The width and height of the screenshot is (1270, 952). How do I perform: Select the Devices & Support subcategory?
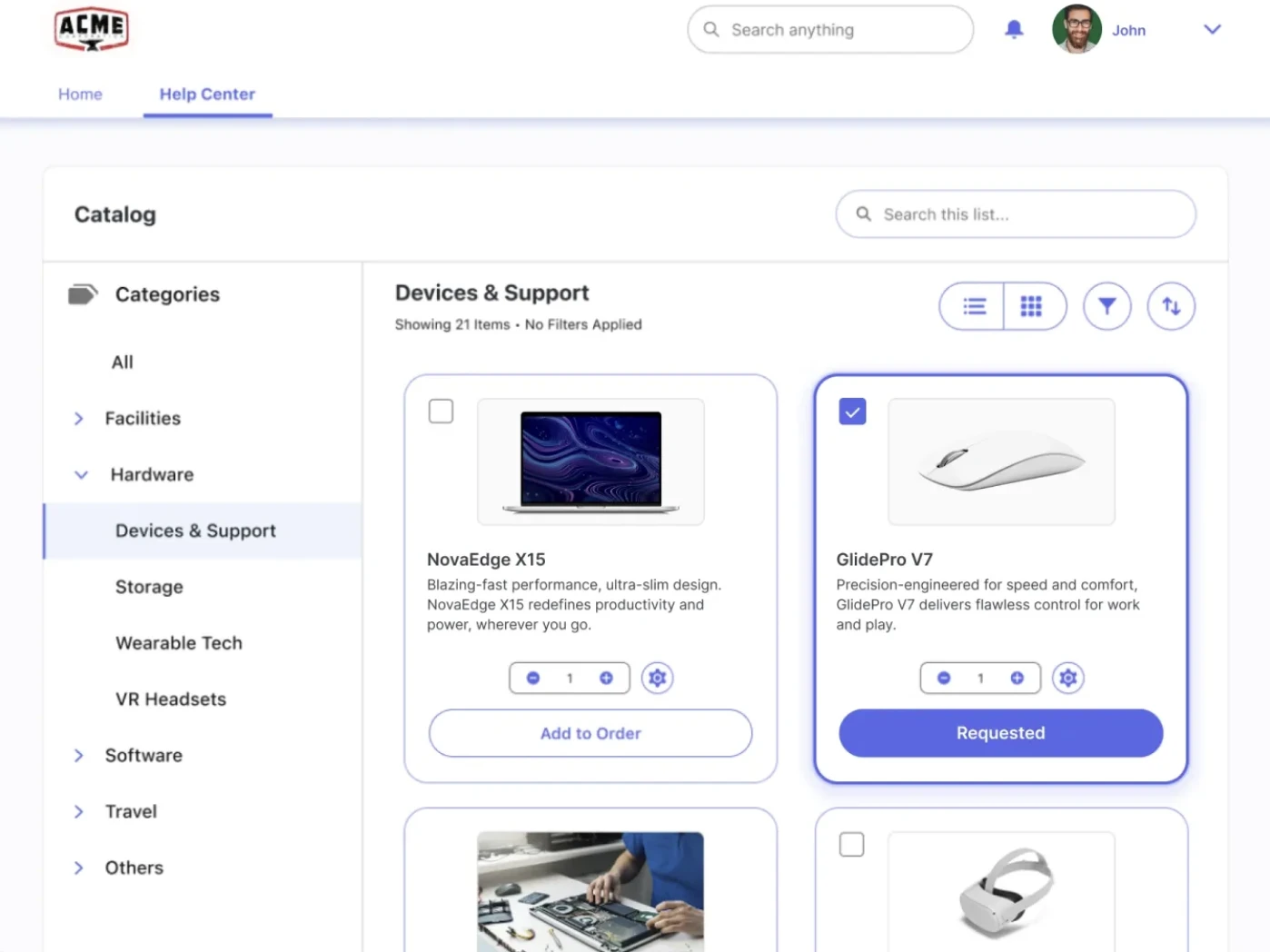[x=203, y=531]
